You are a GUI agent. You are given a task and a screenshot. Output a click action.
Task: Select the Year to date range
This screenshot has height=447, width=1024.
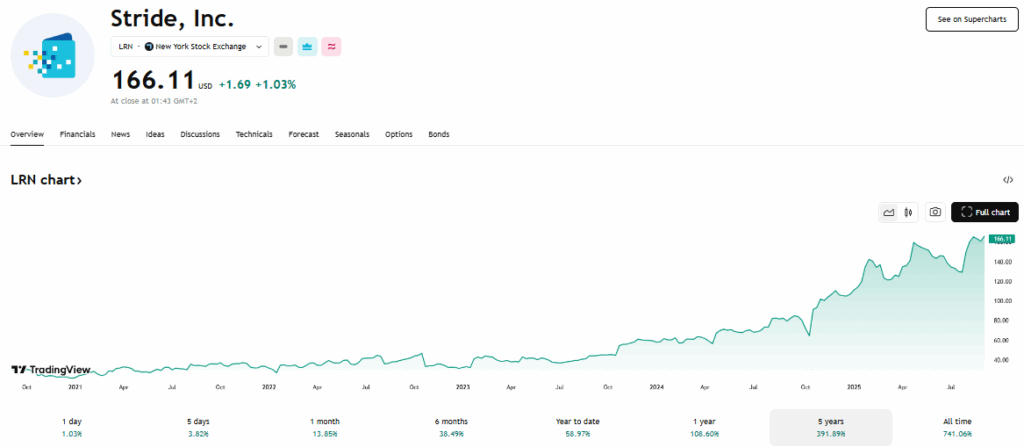coord(578,427)
